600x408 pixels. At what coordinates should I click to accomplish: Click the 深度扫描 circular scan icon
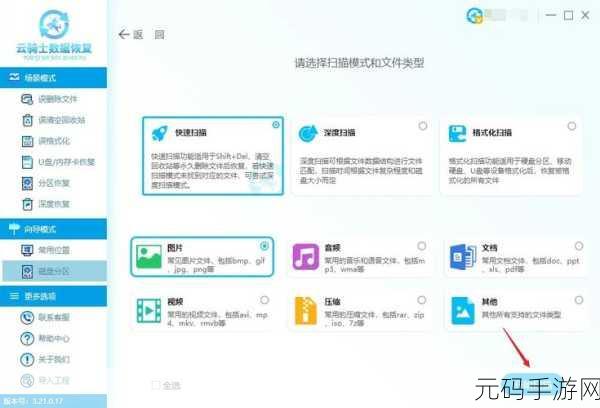click(308, 133)
